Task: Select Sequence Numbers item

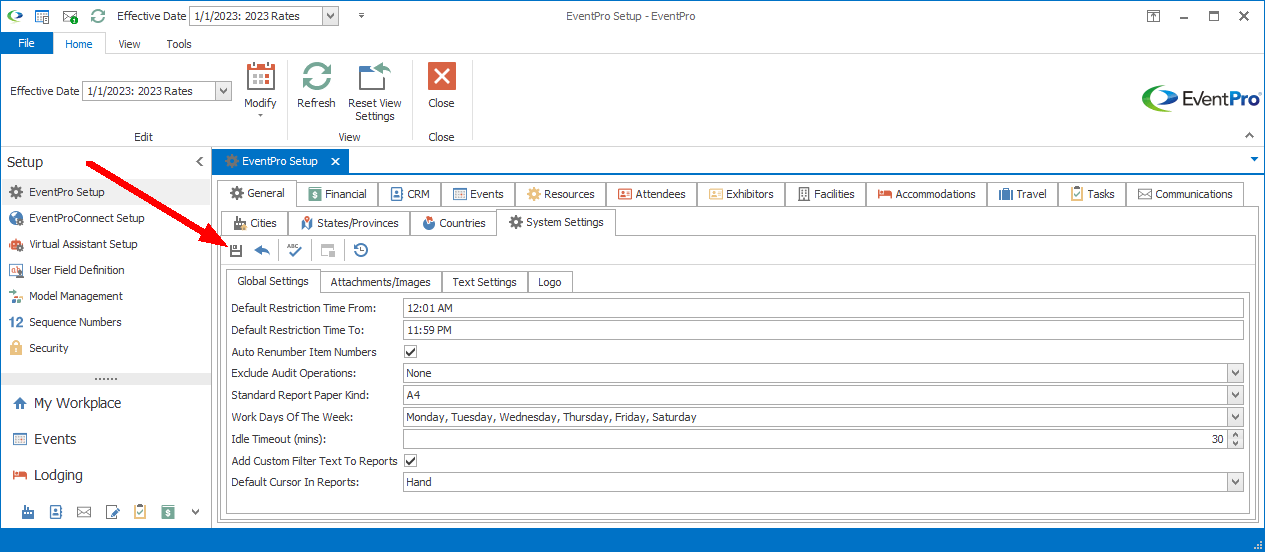Action: 106,322
